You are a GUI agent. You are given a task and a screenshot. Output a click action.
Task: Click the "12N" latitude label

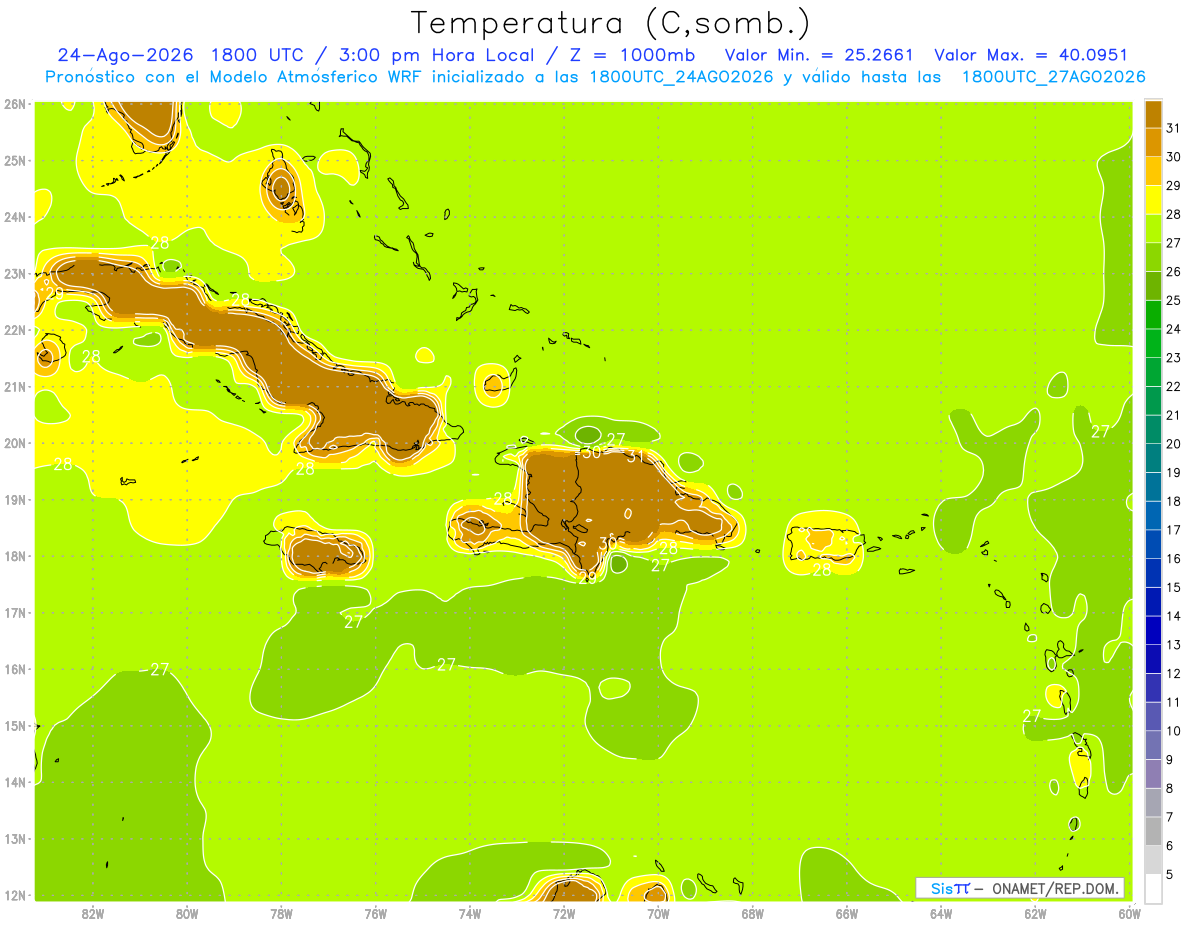(14, 895)
